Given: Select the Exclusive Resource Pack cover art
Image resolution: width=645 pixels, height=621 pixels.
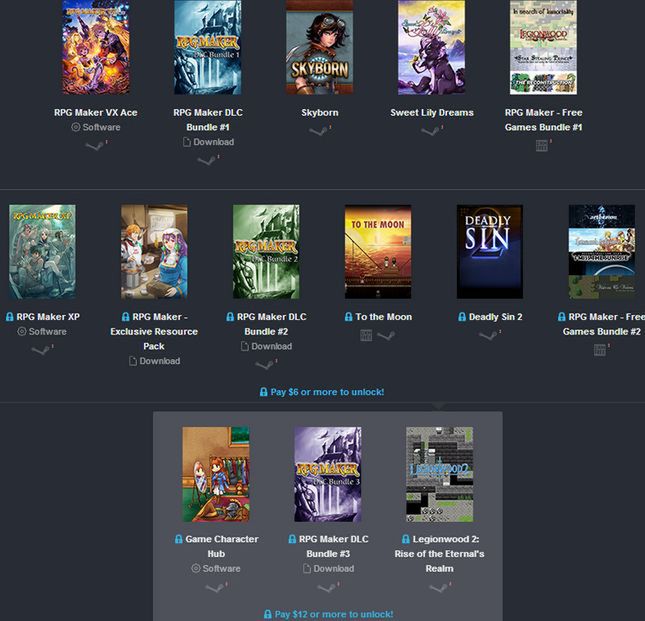Looking at the screenshot, I should click(154, 252).
